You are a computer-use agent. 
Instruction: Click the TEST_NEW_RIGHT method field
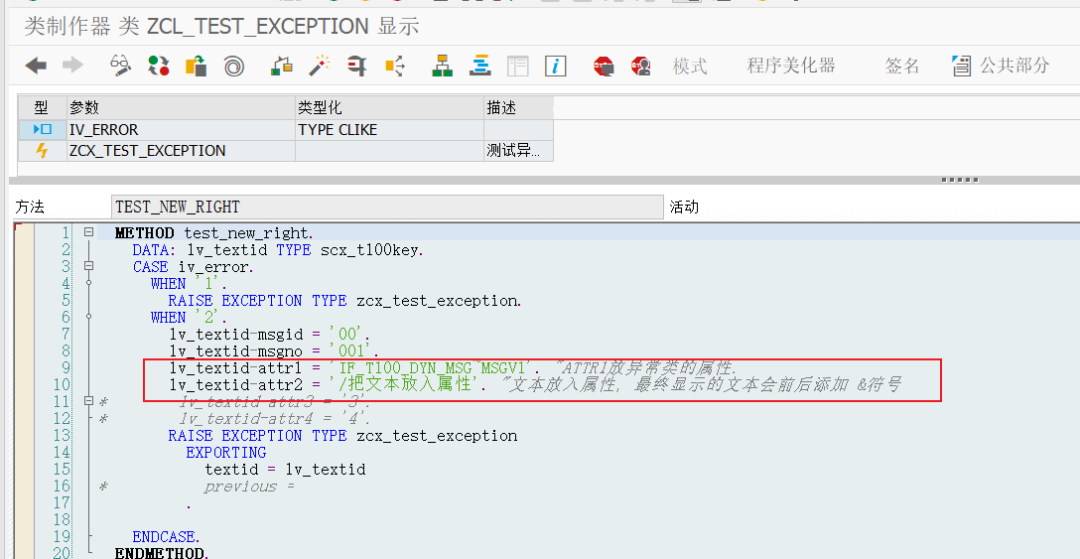[x=388, y=207]
